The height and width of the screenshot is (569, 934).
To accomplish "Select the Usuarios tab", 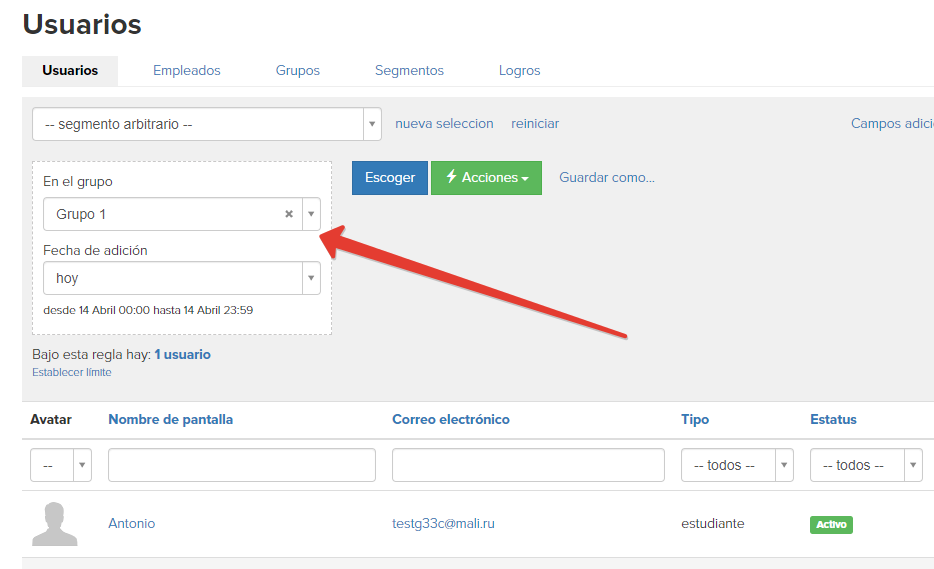I will (70, 70).
